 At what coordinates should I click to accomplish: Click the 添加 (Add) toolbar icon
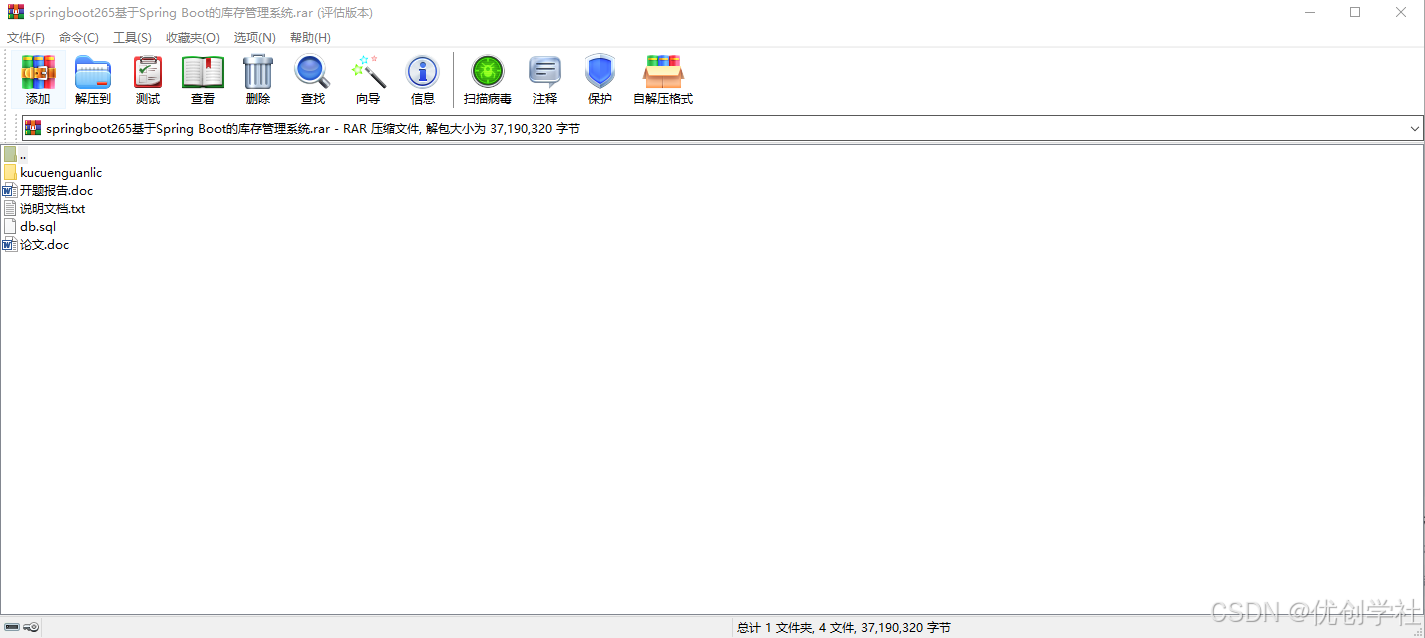pos(38,72)
